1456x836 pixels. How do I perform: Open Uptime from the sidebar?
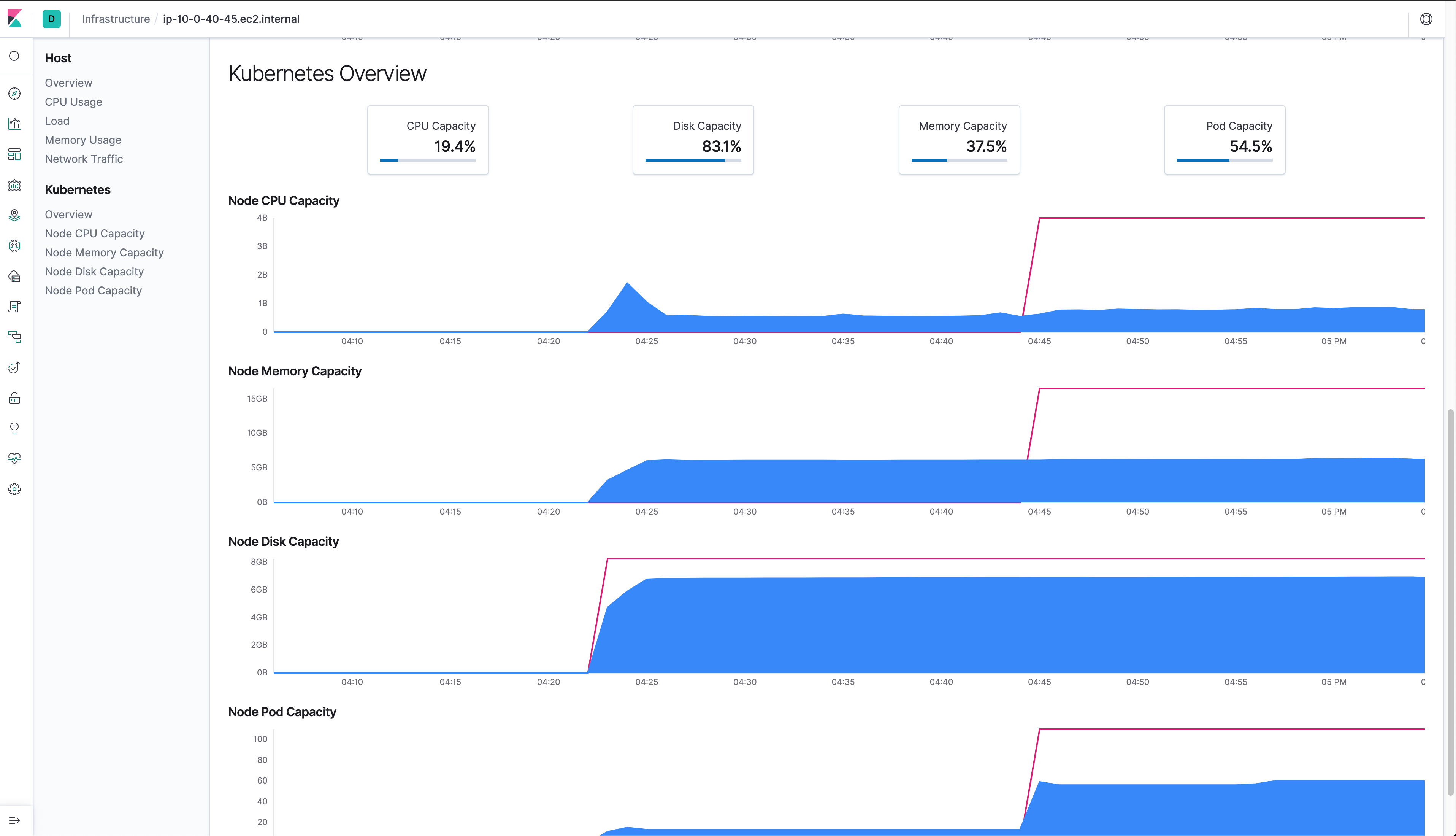coord(15,367)
